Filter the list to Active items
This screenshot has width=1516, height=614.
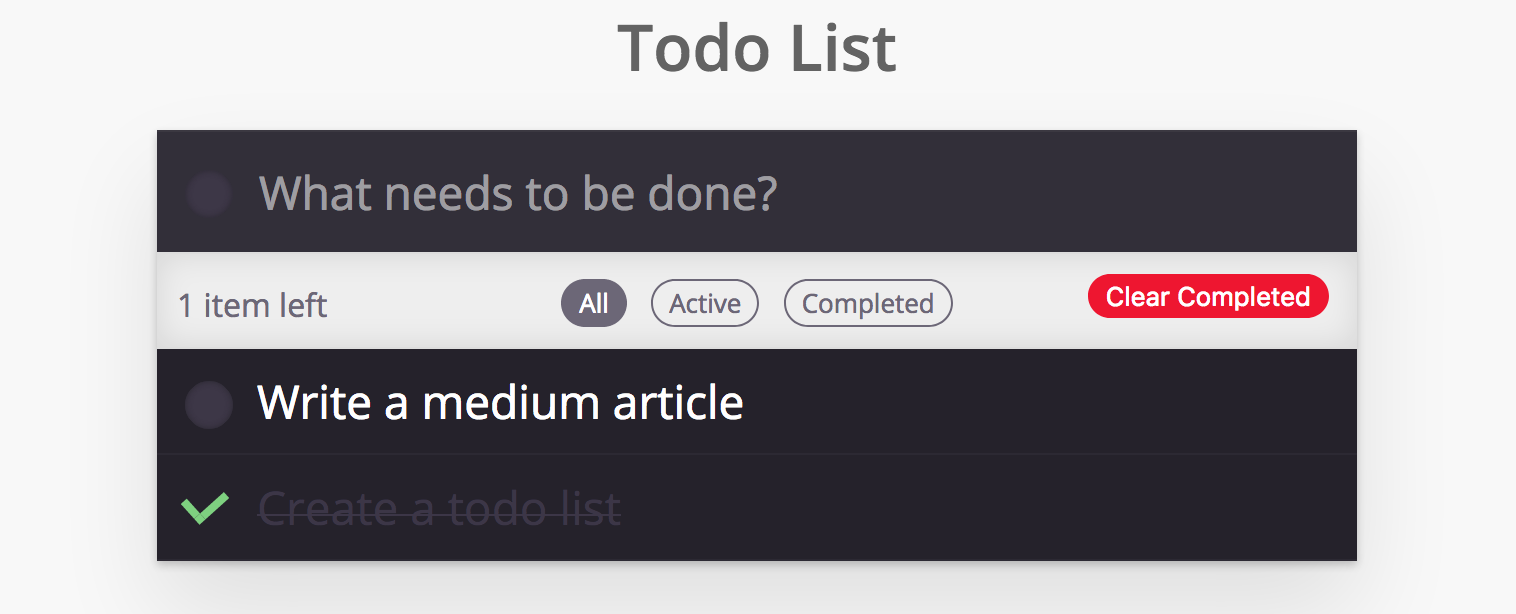coord(705,303)
